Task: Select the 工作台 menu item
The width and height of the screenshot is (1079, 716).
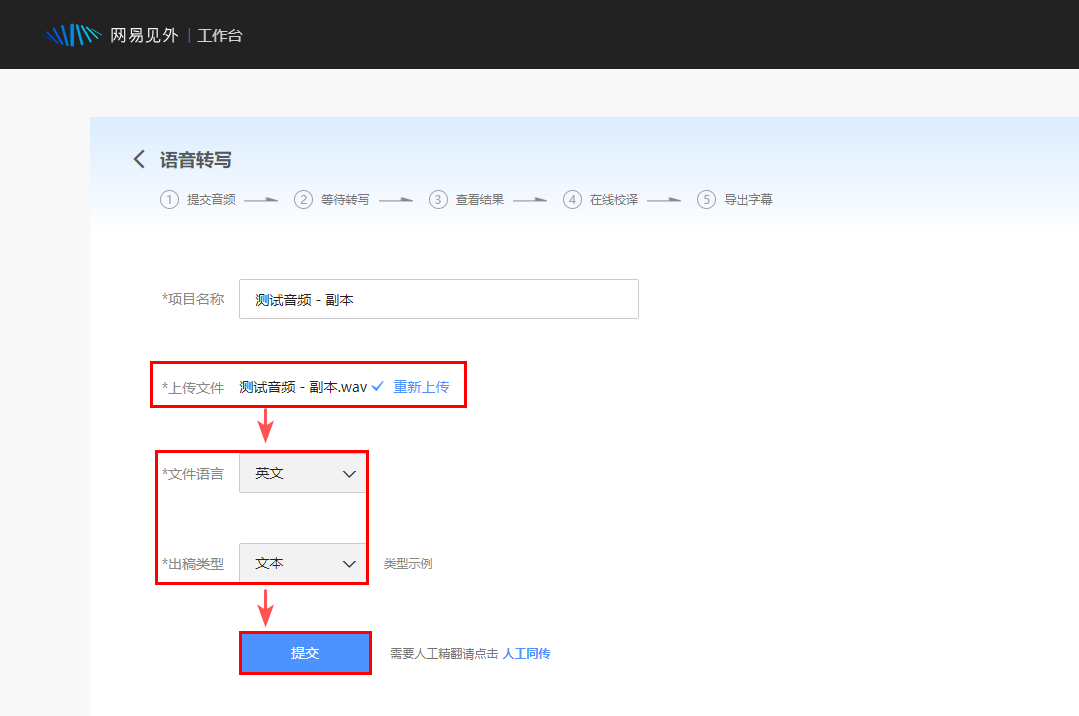Action: coord(219,34)
